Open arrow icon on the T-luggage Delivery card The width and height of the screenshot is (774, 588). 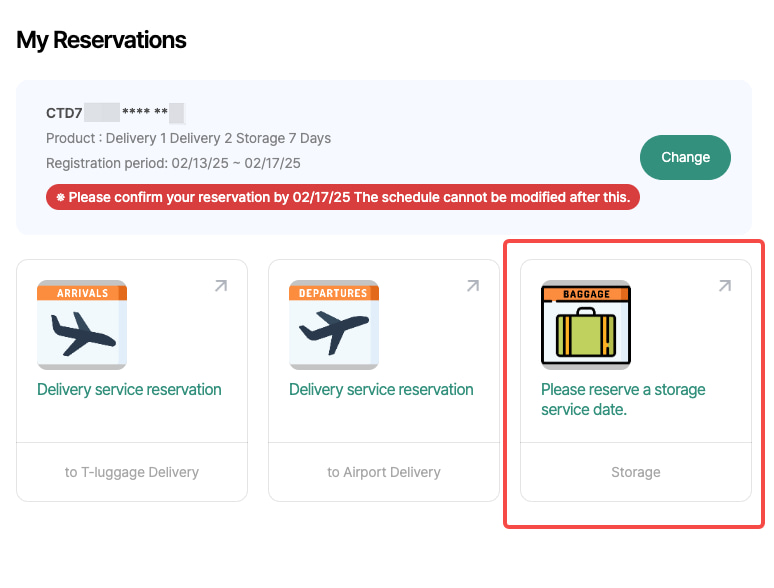coord(221,287)
